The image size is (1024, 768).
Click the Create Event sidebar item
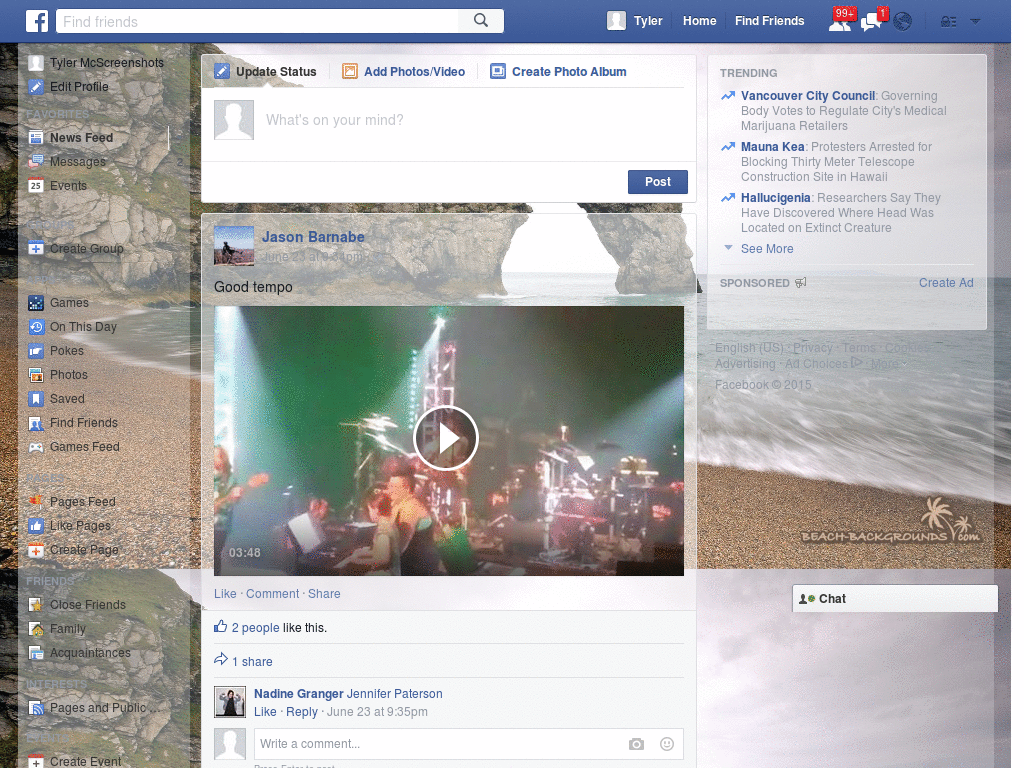pyautogui.click(x=75, y=761)
